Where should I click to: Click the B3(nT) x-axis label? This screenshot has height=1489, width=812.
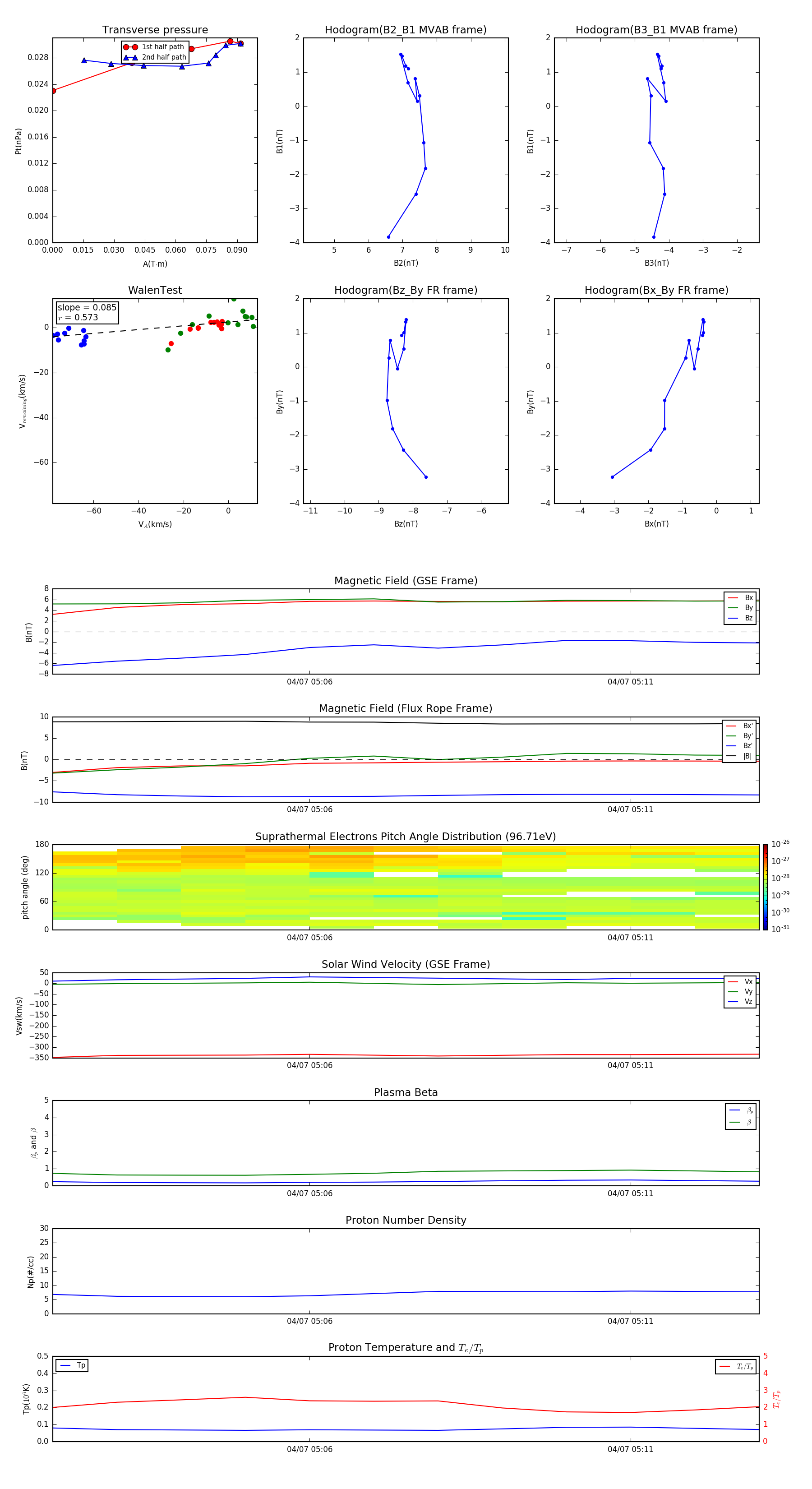pyautogui.click(x=656, y=263)
